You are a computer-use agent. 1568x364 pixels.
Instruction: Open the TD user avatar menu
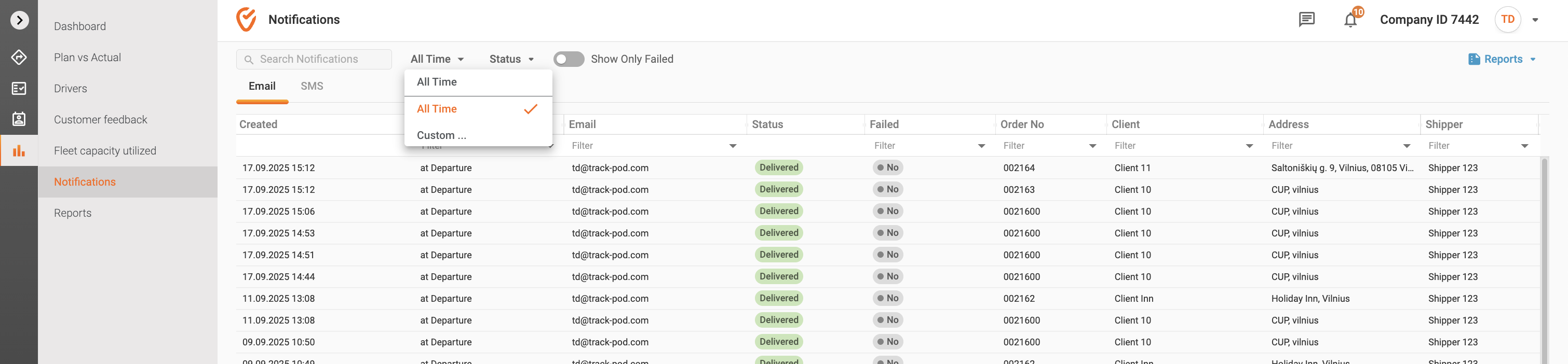pos(1508,20)
